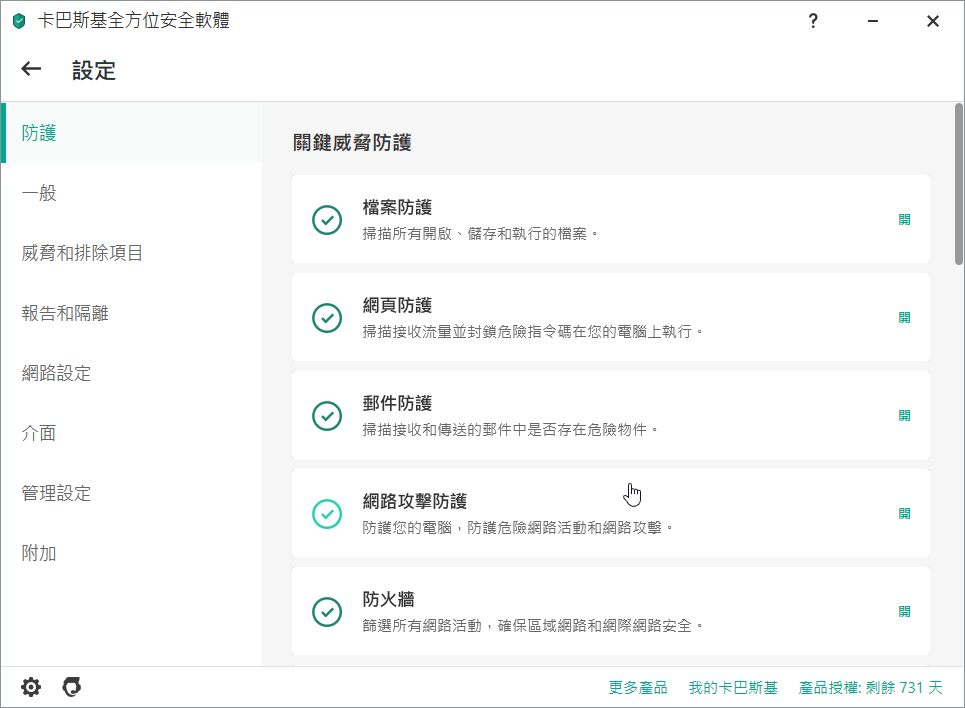Image resolution: width=965 pixels, height=708 pixels.
Task: Toggle the 檔案防護 on/off status
Action: (x=904, y=220)
